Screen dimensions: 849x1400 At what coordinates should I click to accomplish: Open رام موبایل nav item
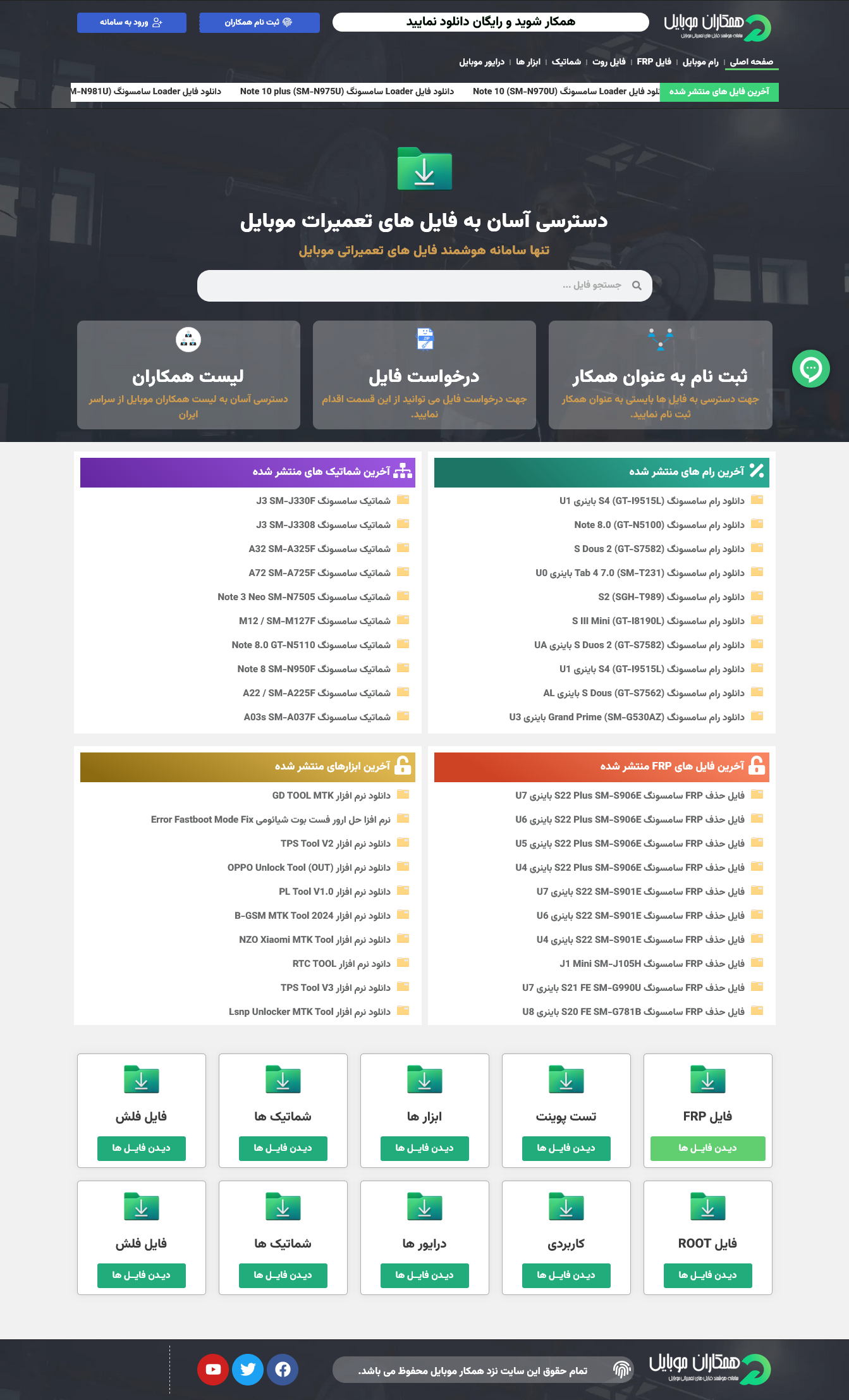pos(700,61)
